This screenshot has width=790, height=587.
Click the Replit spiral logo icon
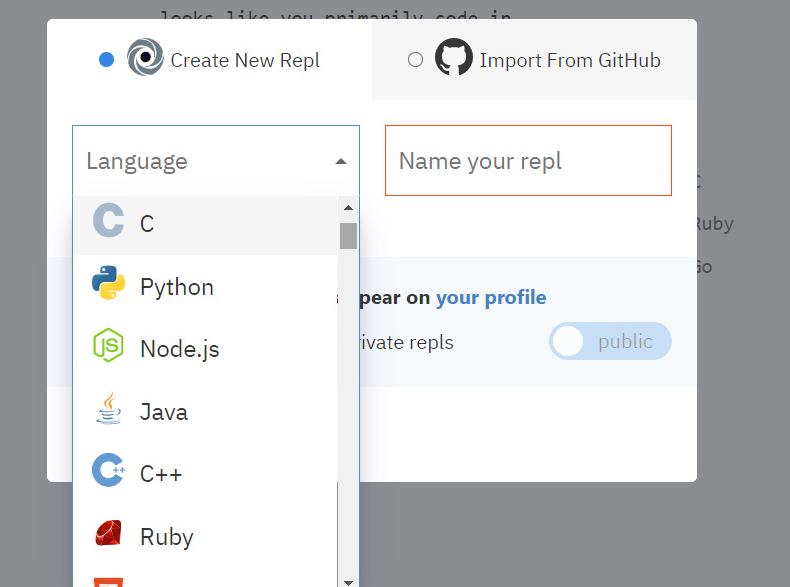[145, 57]
